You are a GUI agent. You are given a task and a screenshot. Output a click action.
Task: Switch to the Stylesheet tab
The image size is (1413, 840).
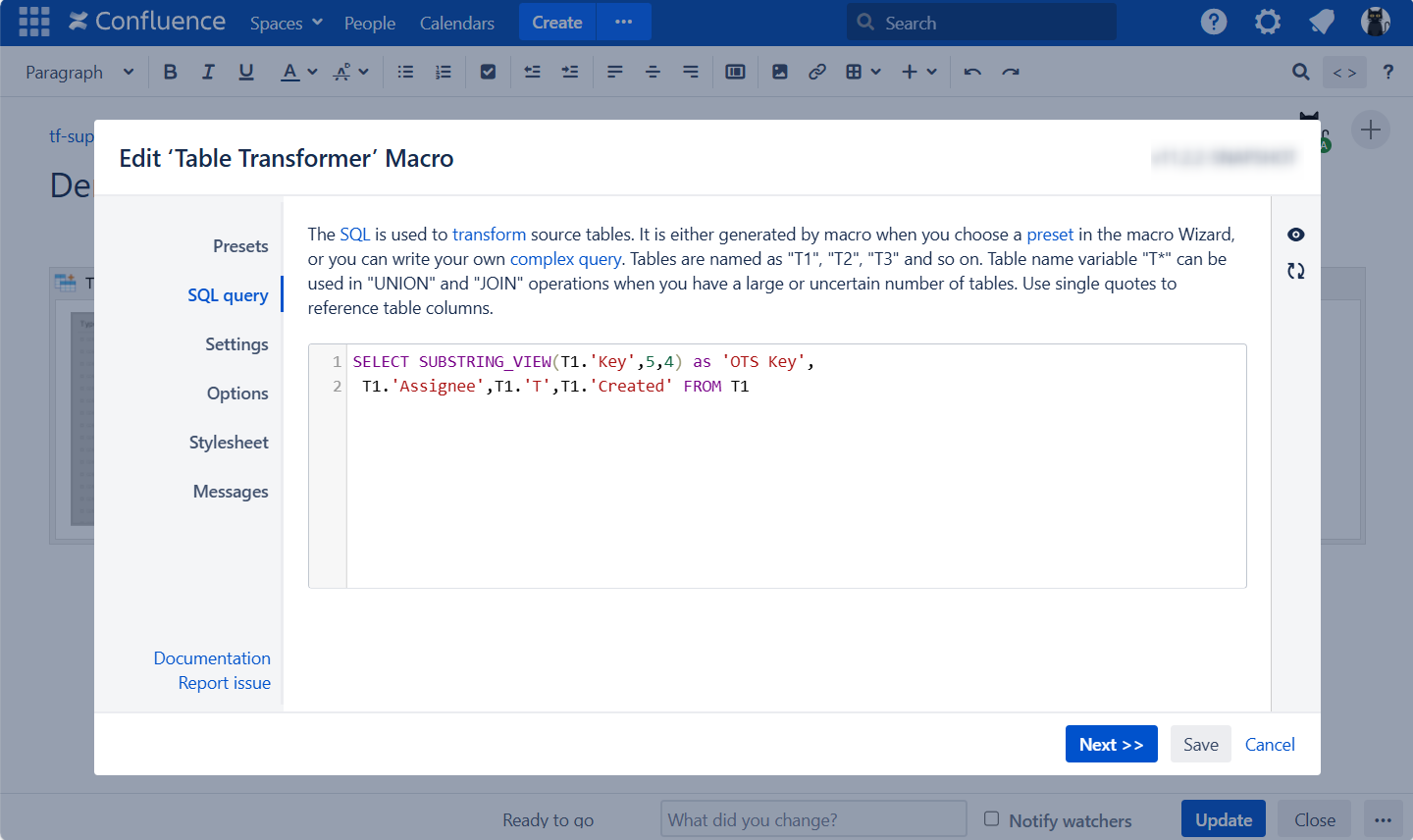pyautogui.click(x=229, y=443)
